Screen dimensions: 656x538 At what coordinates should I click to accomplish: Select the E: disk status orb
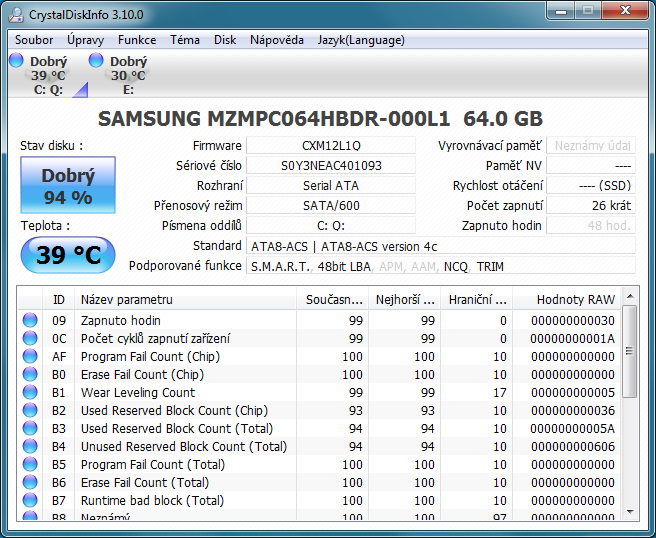click(x=96, y=61)
